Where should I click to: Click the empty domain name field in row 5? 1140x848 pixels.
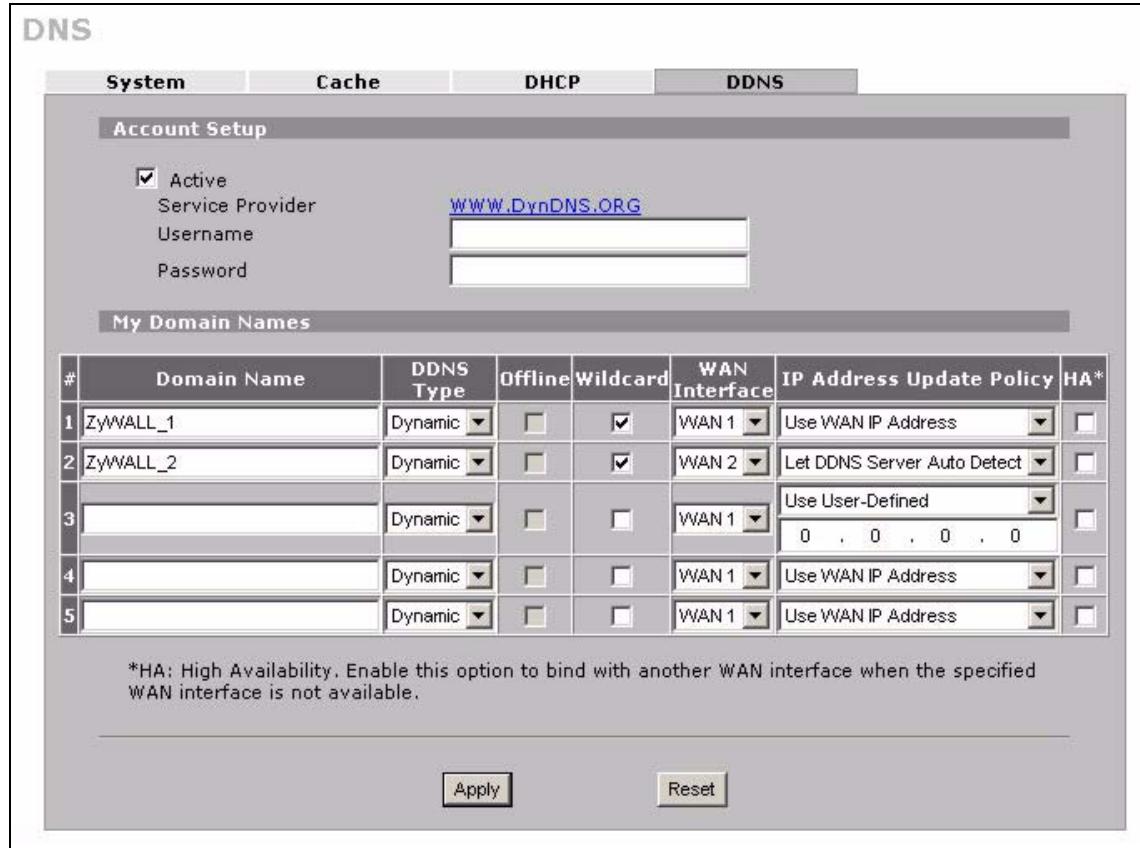click(x=230, y=616)
